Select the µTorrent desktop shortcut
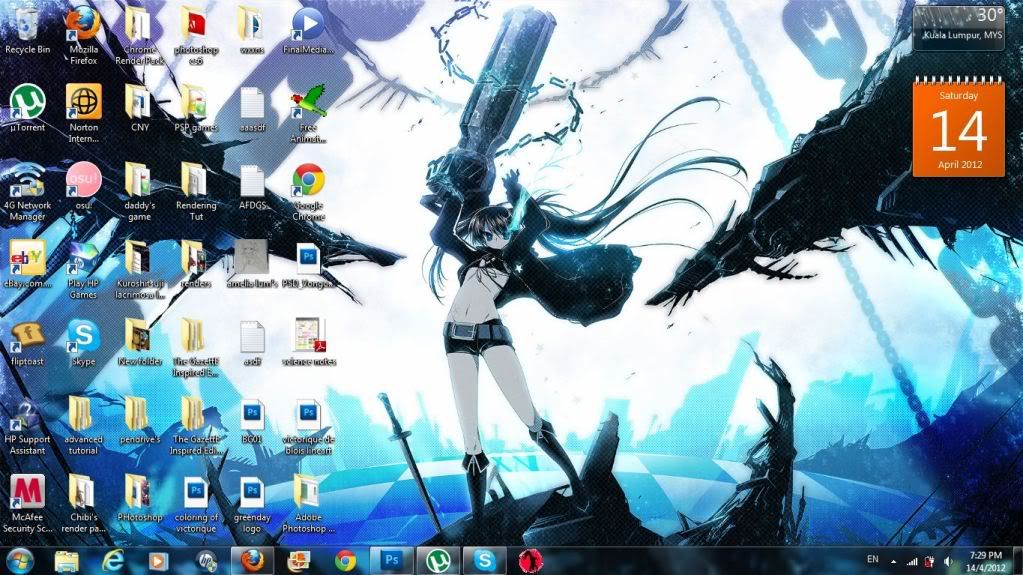 coord(27,108)
